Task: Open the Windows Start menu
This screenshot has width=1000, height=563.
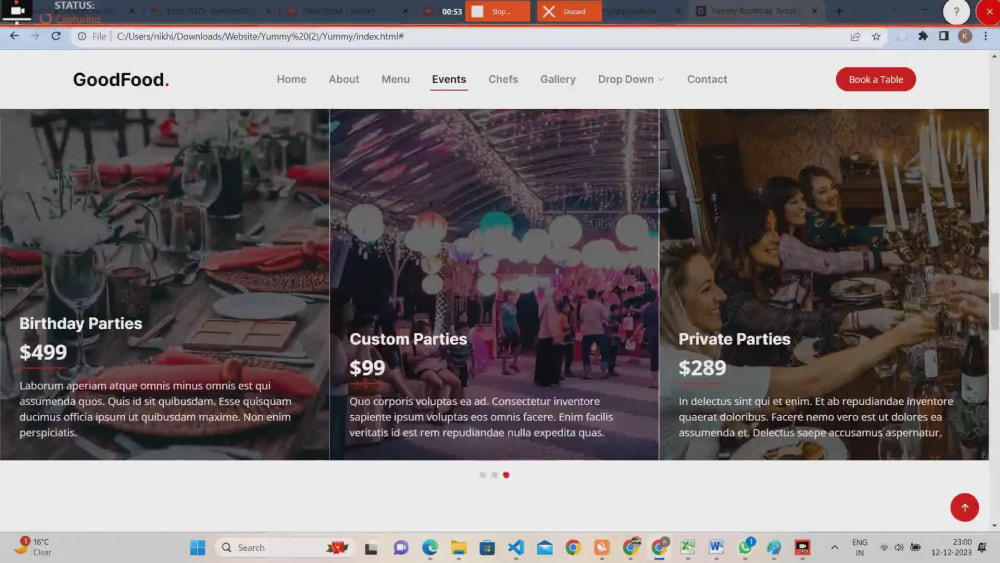Action: coord(198,547)
